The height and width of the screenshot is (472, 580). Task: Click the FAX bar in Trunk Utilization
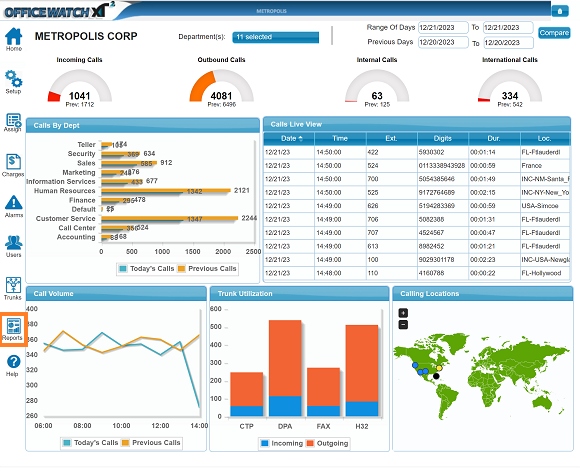tap(323, 392)
